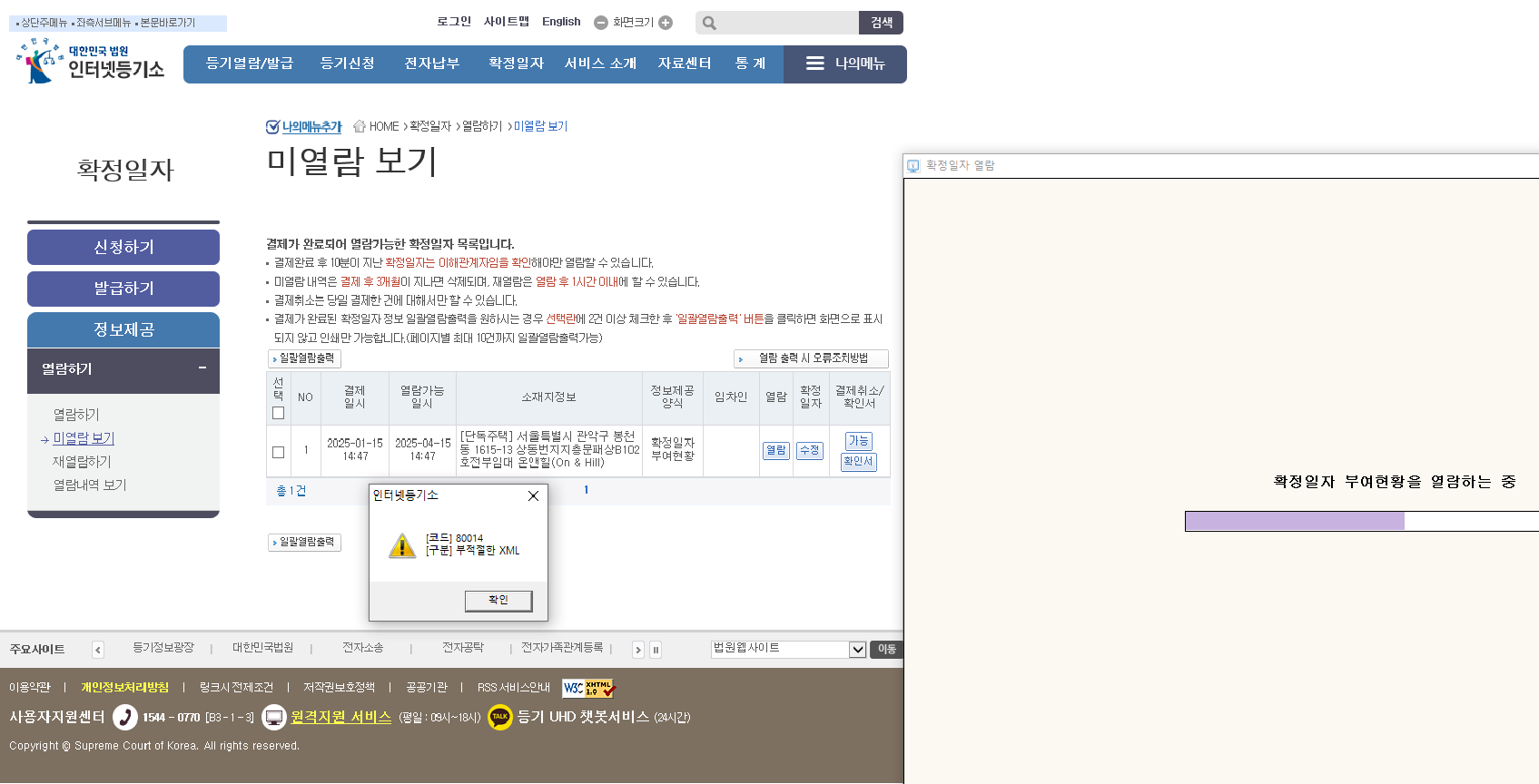
Task: Click the 확정일자 열람 progress bar
Action: tap(1361, 521)
